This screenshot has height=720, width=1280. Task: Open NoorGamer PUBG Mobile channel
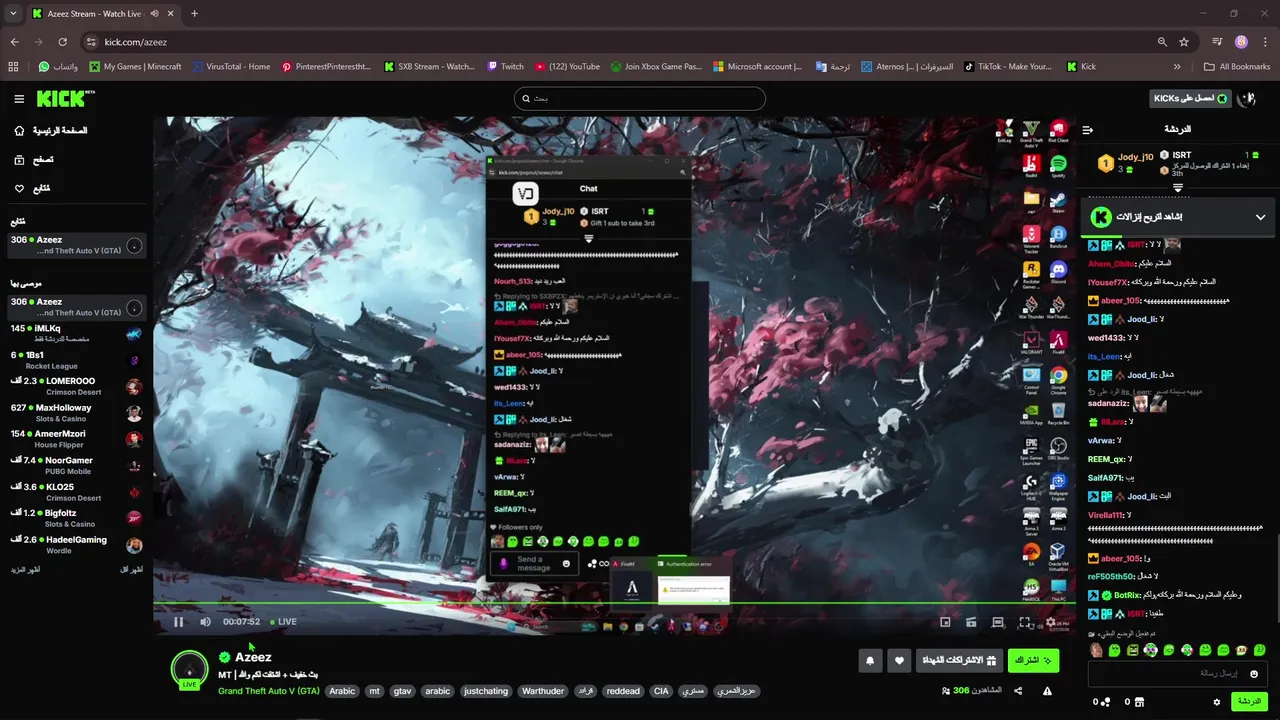coord(77,465)
